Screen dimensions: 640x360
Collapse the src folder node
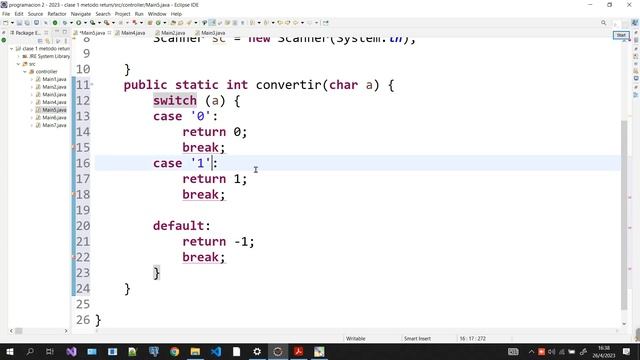18,64
